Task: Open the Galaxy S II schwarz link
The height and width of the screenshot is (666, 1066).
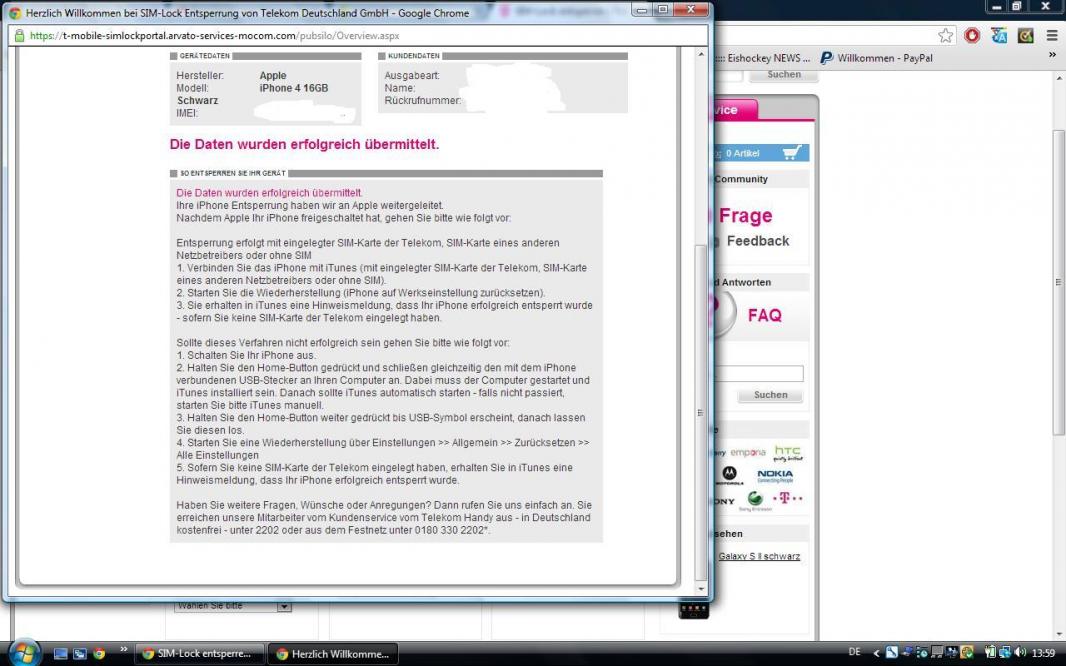Action: point(759,556)
